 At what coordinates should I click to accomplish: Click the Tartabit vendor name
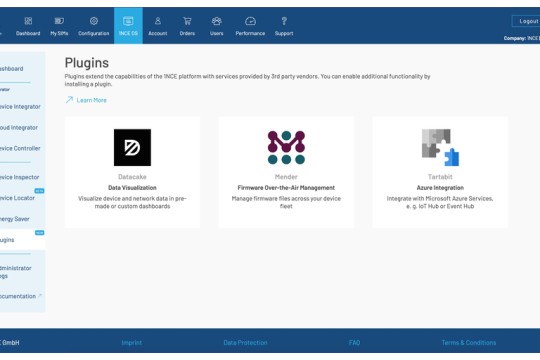click(440, 177)
